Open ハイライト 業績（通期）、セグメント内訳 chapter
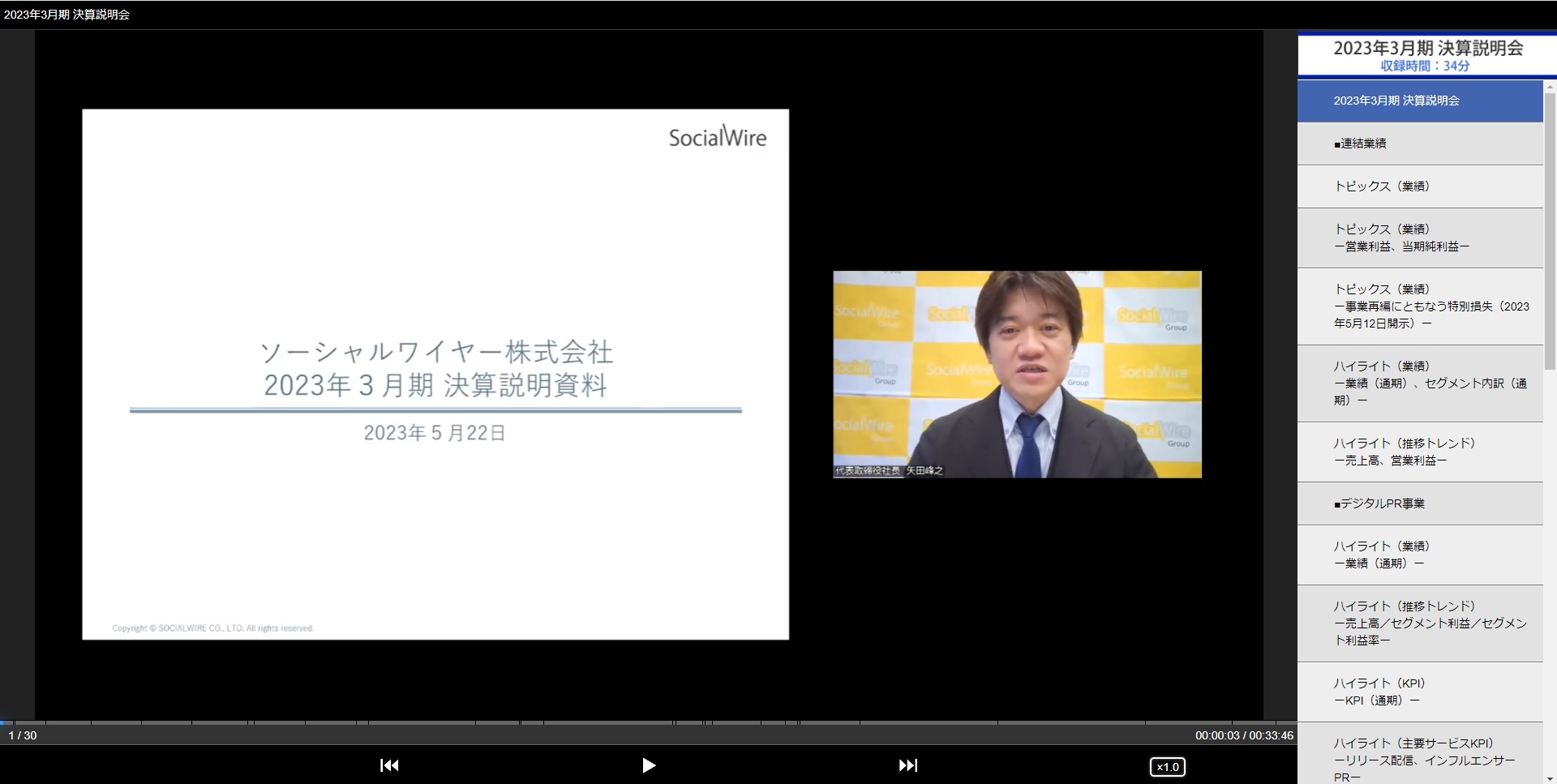 (1420, 383)
